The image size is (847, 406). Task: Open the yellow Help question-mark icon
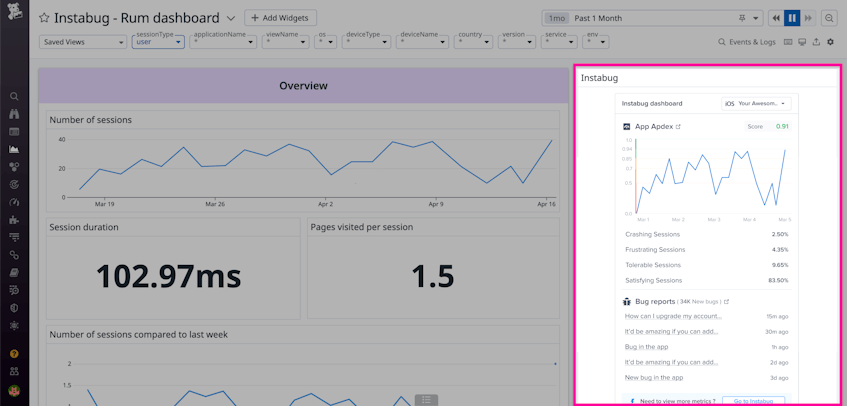click(x=15, y=354)
